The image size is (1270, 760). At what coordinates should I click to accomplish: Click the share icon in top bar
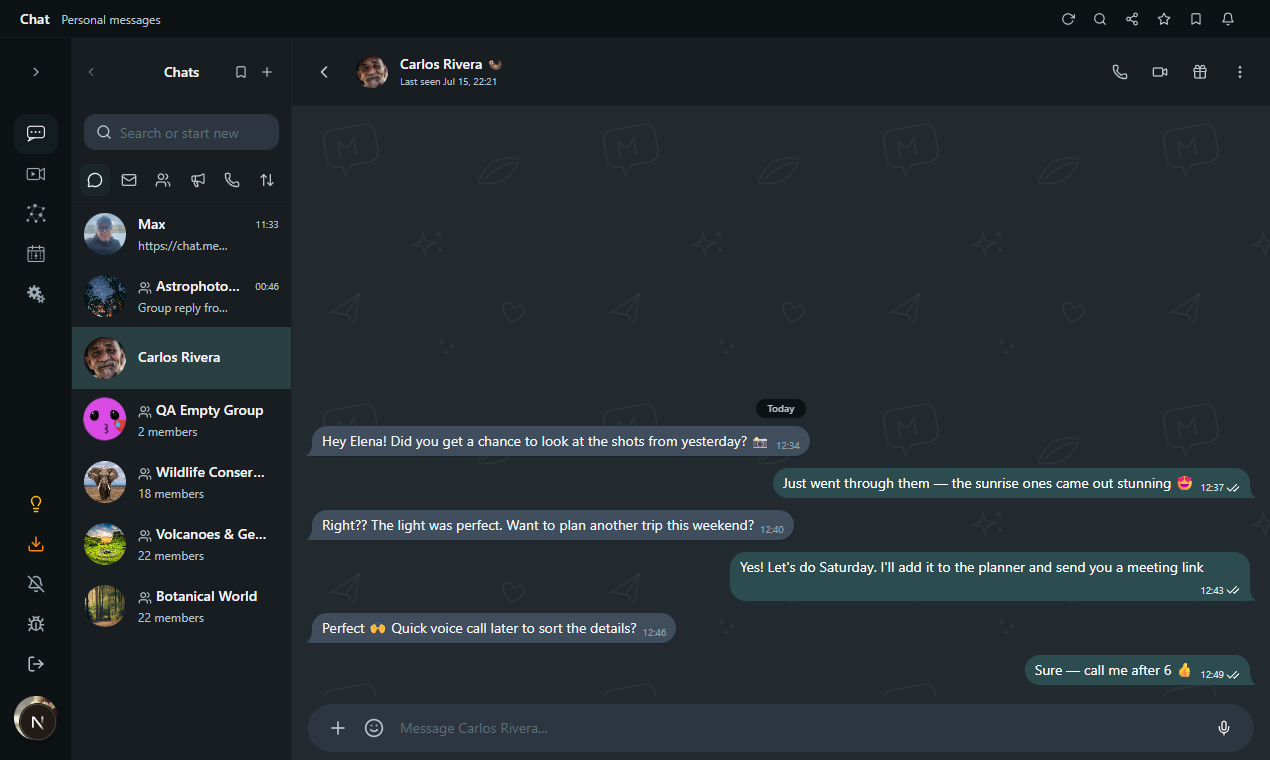1132,19
